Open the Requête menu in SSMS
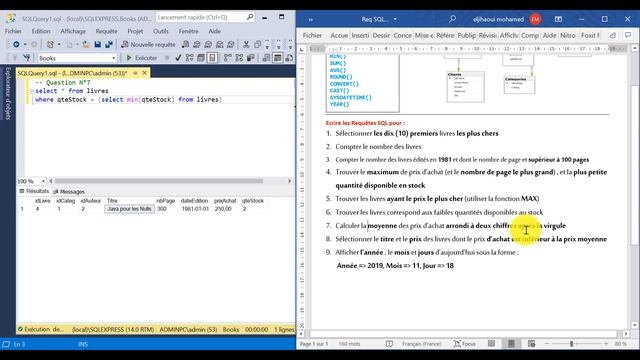This screenshot has width=640, height=360. coord(107,31)
